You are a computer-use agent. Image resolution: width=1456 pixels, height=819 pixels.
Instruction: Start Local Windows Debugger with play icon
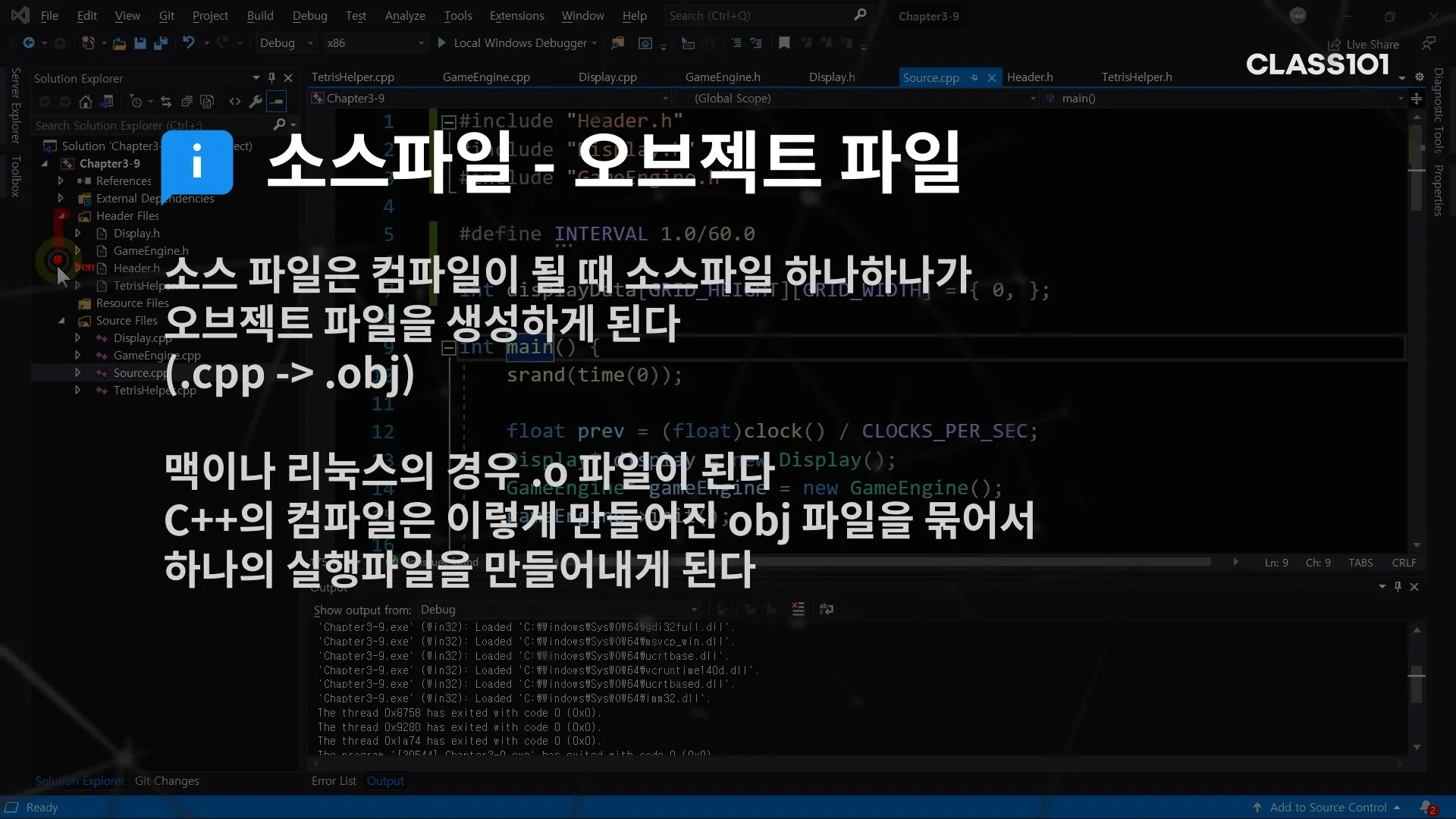coord(441,43)
